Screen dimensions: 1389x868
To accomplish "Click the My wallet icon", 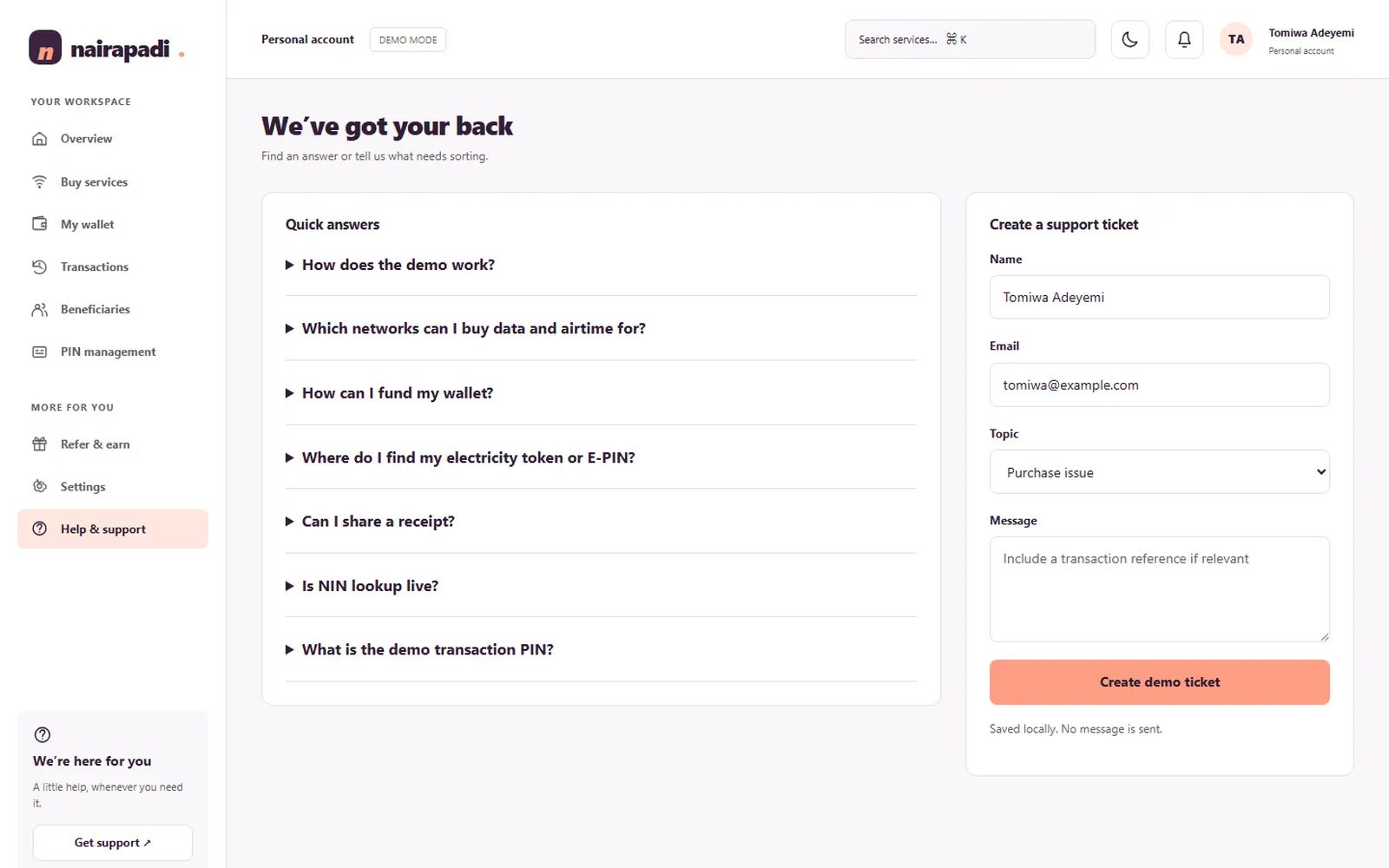I will (x=40, y=224).
